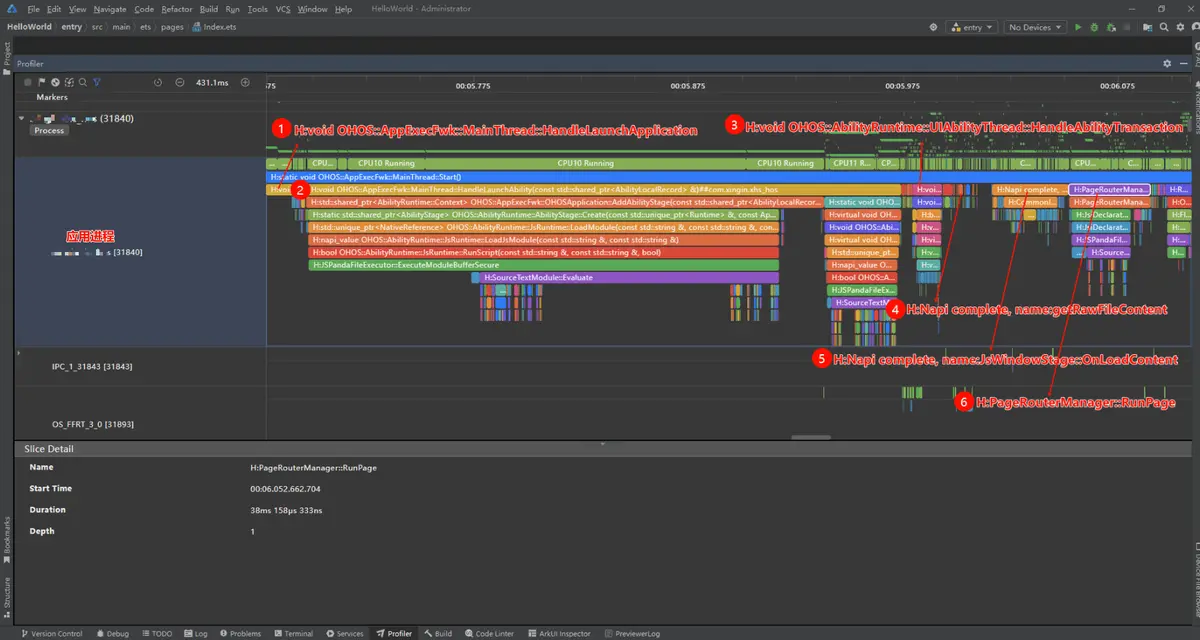
Task: Collapse the process 31840 row
Action: (20, 118)
